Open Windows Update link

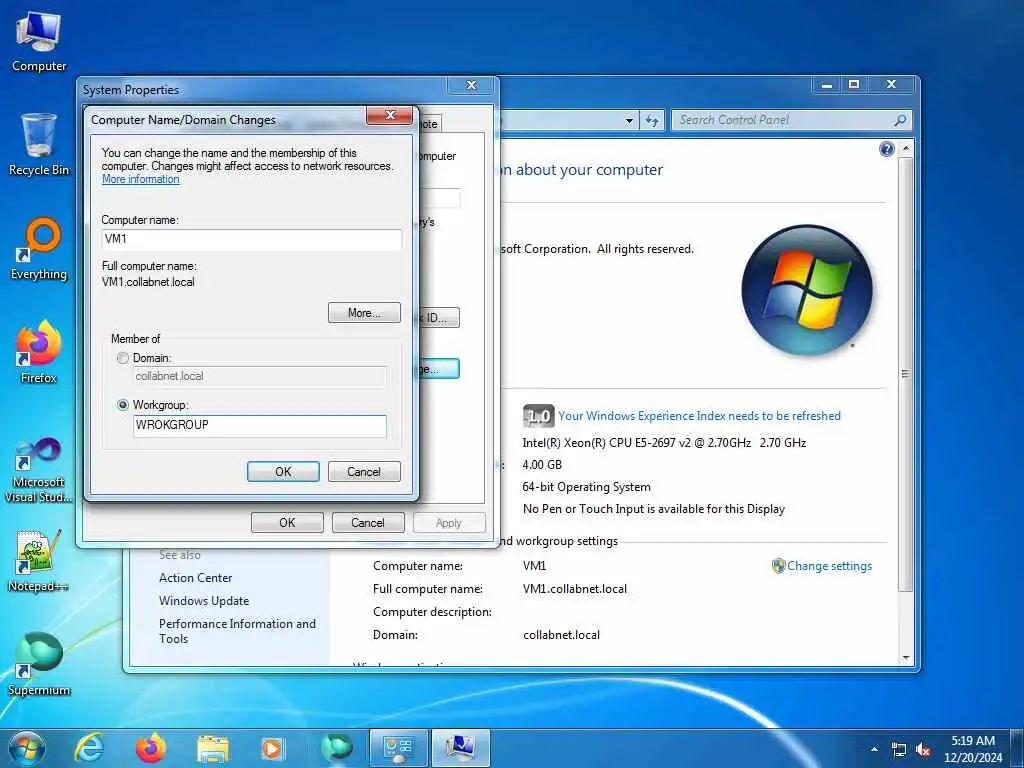204,601
